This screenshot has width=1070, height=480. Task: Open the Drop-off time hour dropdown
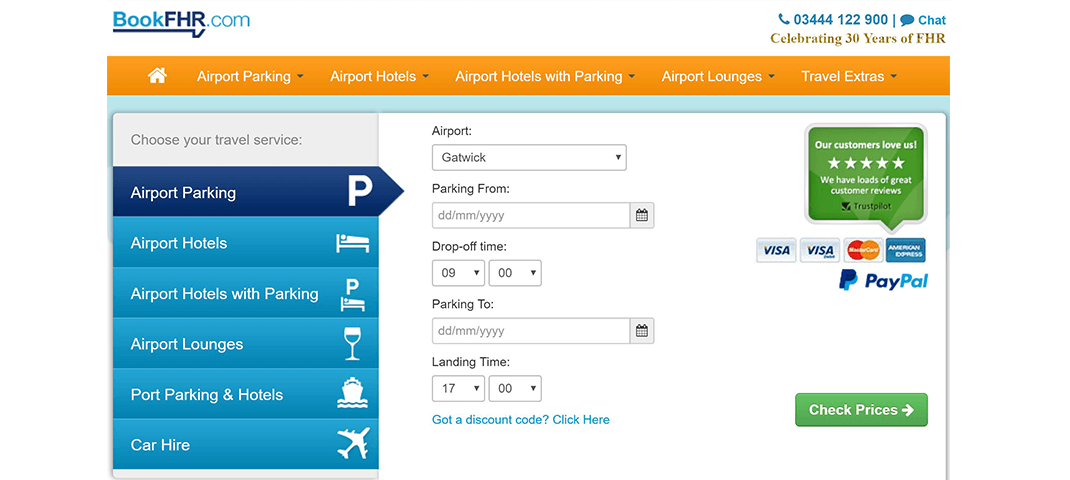point(458,273)
